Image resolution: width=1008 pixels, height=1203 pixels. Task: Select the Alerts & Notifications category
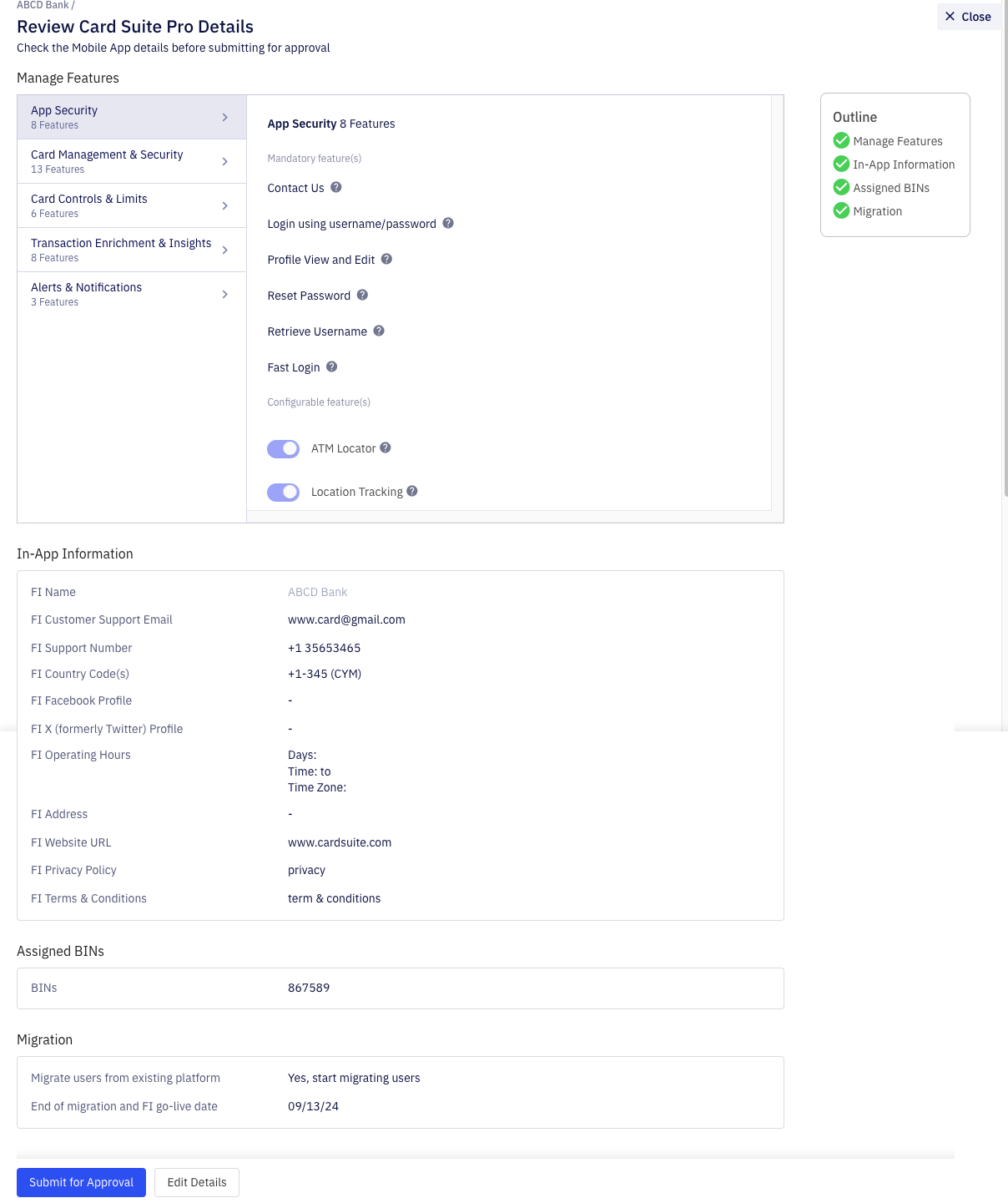131,294
